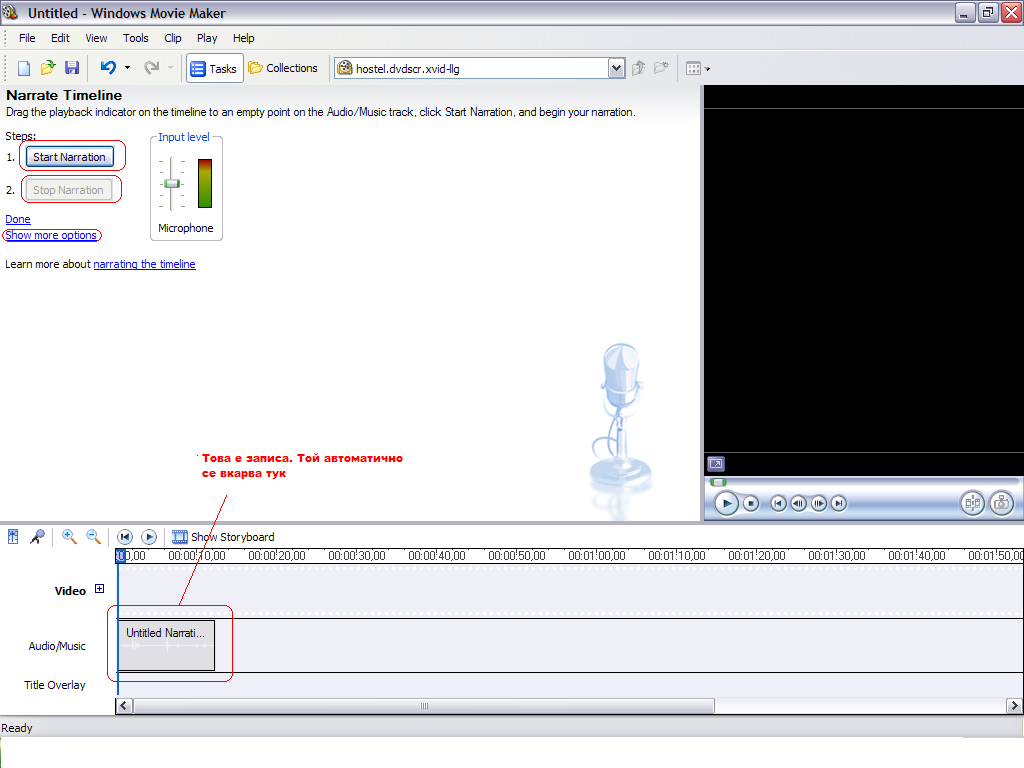Click the monitor Forward button
1024x768 pixels.
[839, 504]
